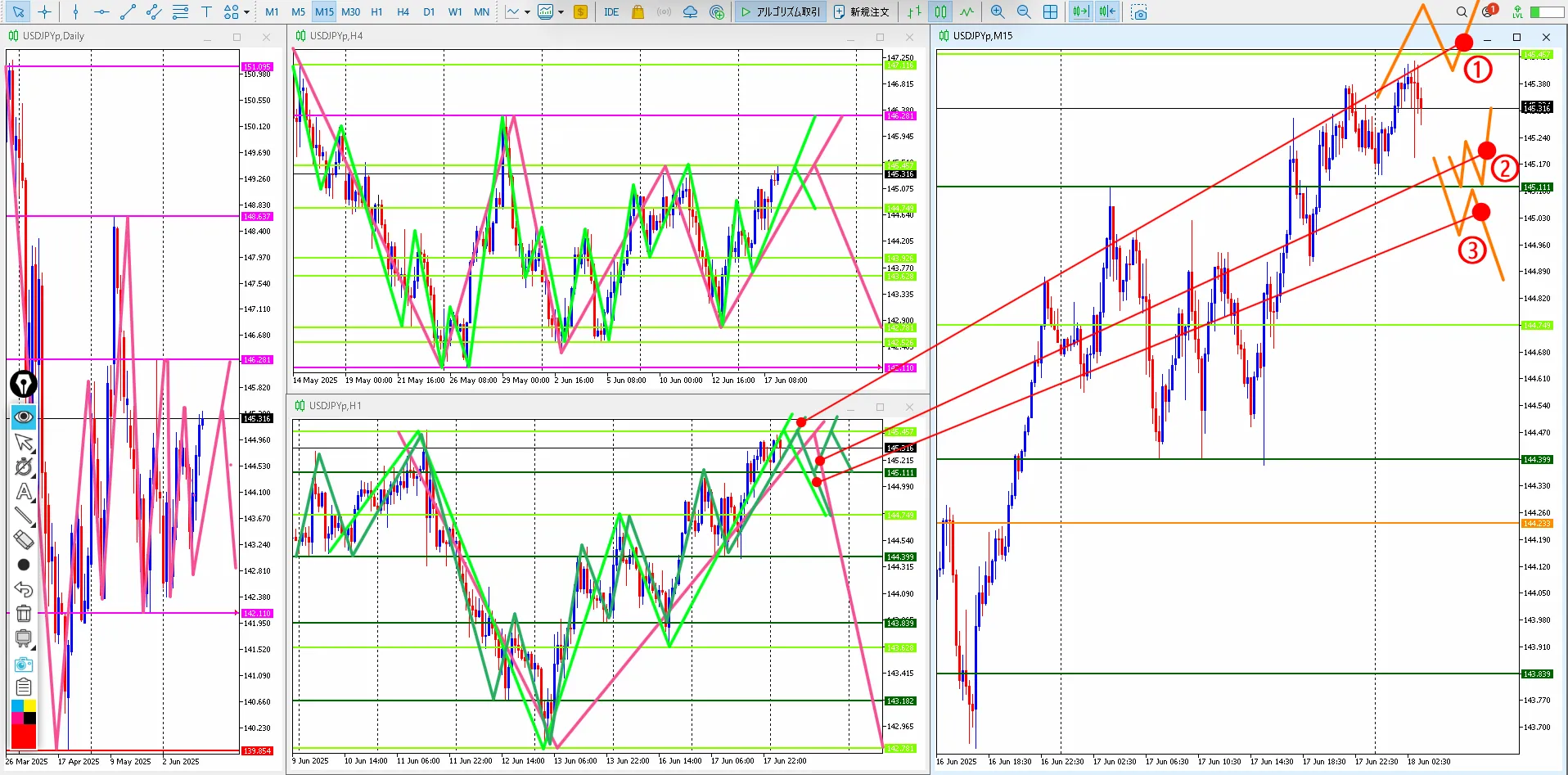Screen dimensions: 1568x775
Task: Select the text label tool in top toolbar
Action: click(x=206, y=11)
